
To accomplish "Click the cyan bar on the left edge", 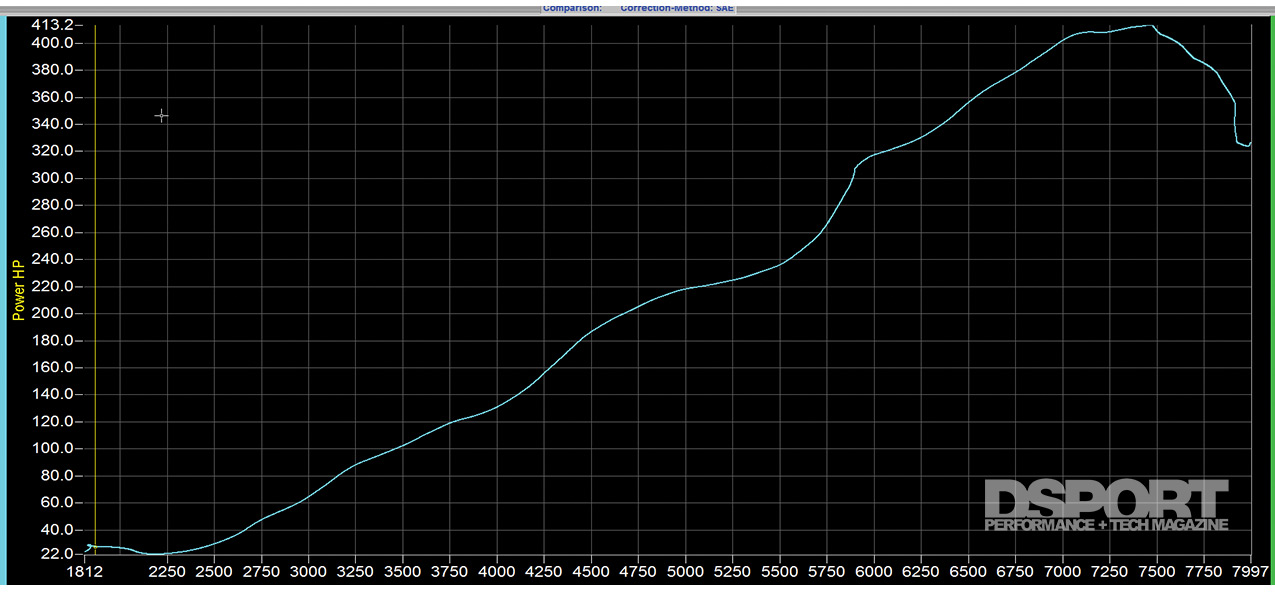I will 4,300.
